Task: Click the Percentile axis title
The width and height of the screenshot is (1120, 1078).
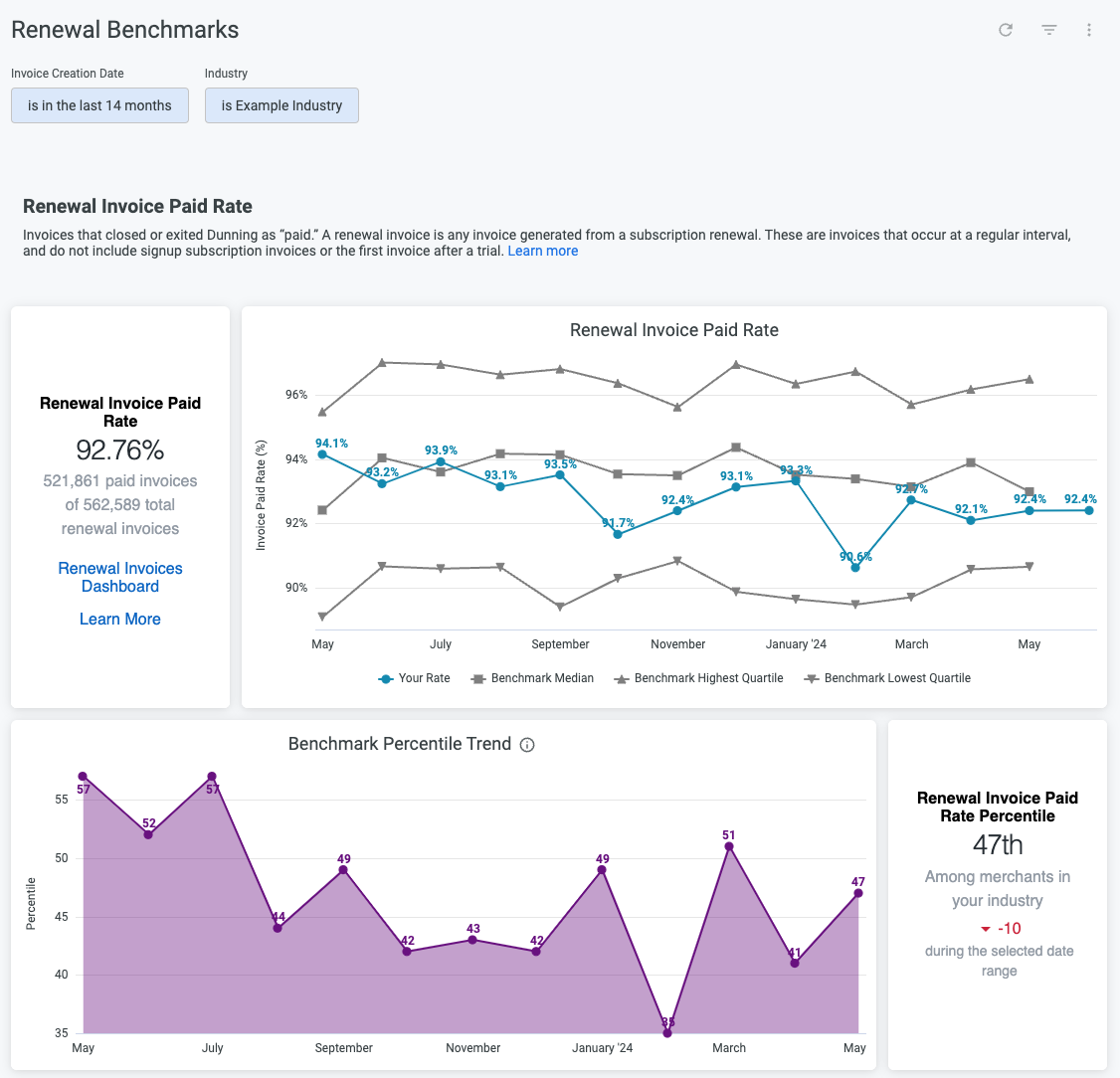Action: click(31, 904)
